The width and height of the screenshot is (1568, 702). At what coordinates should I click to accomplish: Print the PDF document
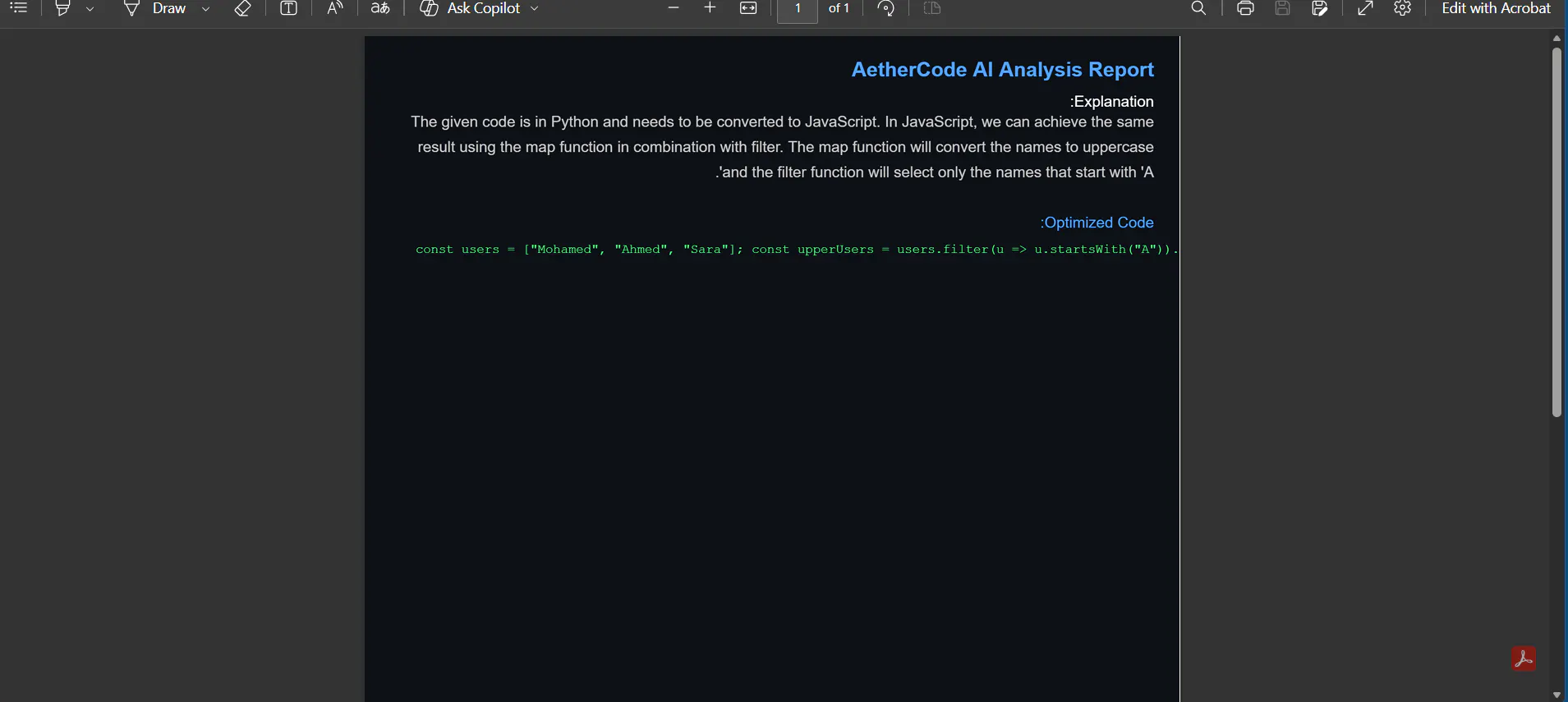click(1245, 8)
